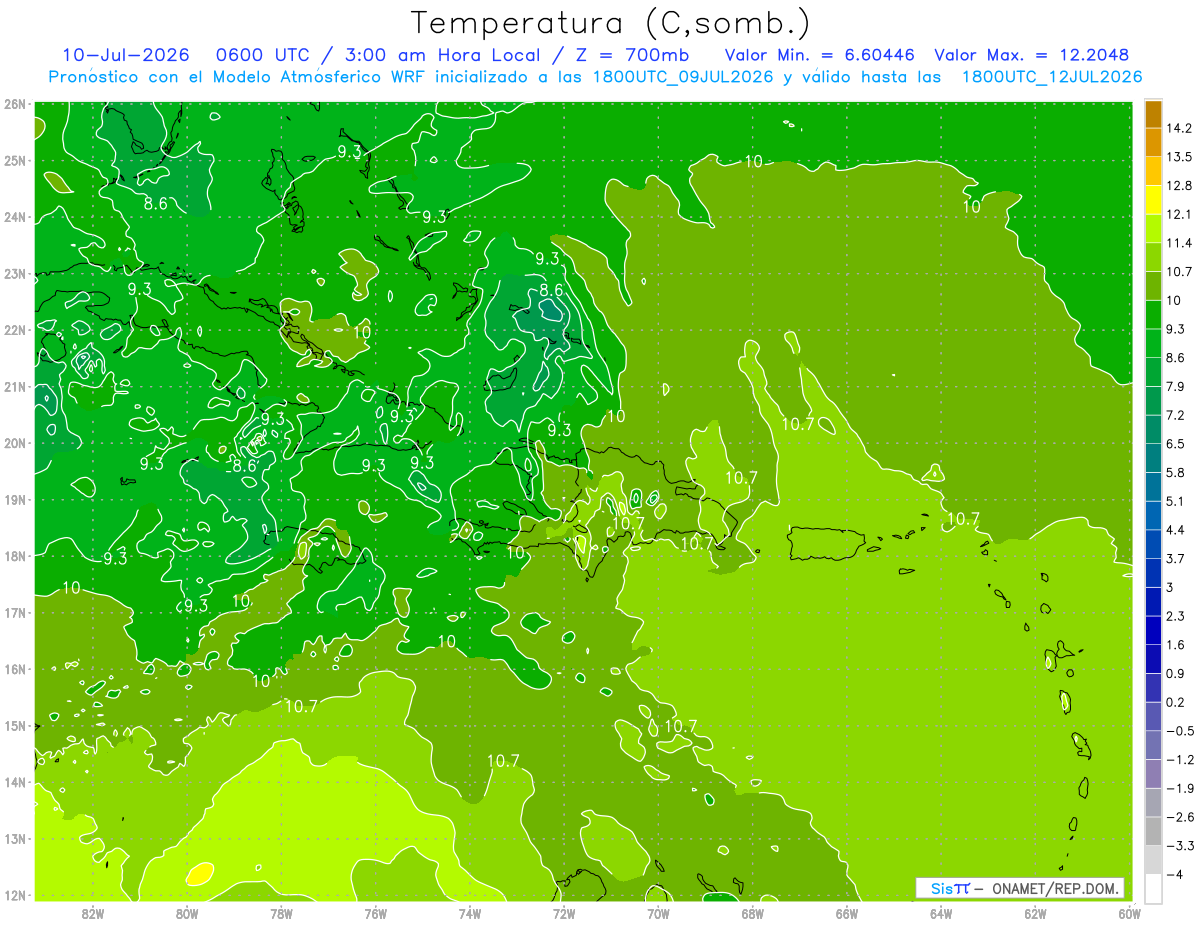Click the small yellow hotspot near 80W 12N
Screen dimensions: 1200x927
pos(199,874)
